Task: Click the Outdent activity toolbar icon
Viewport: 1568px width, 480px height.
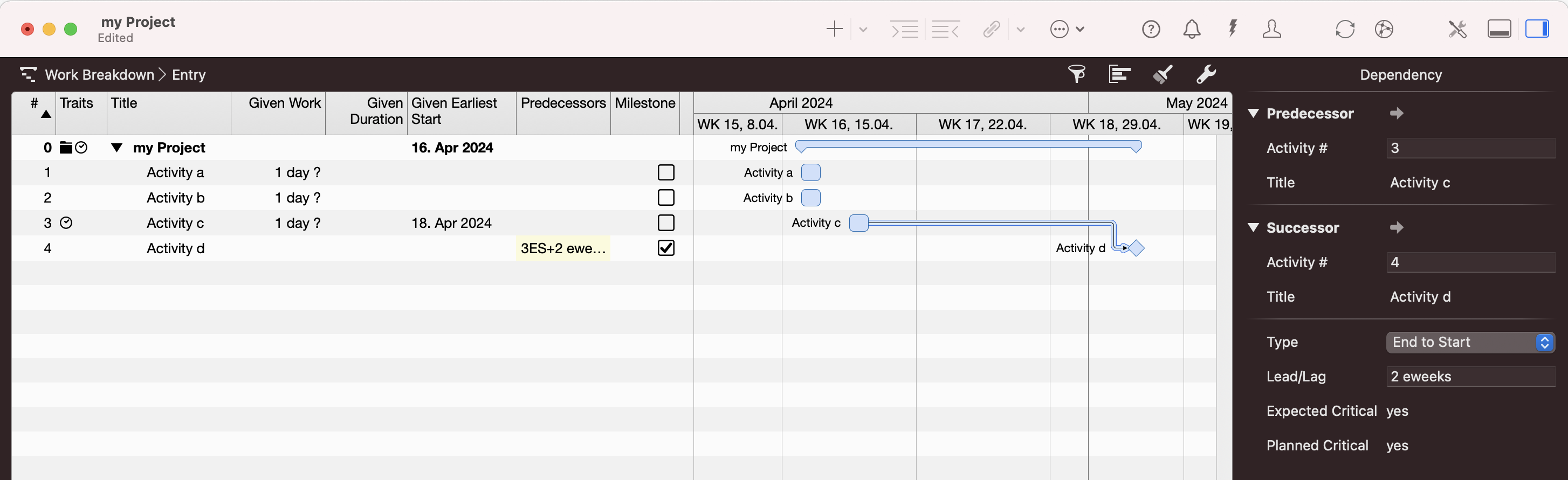Action: tap(946, 29)
